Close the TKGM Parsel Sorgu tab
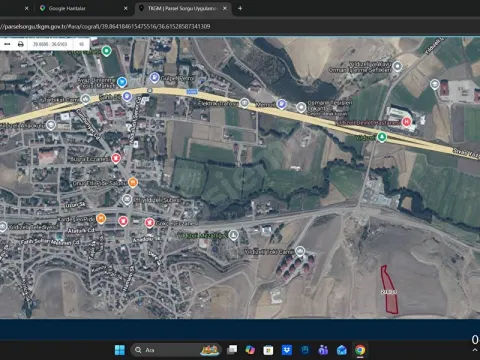480x360 pixels. [x=225, y=8]
